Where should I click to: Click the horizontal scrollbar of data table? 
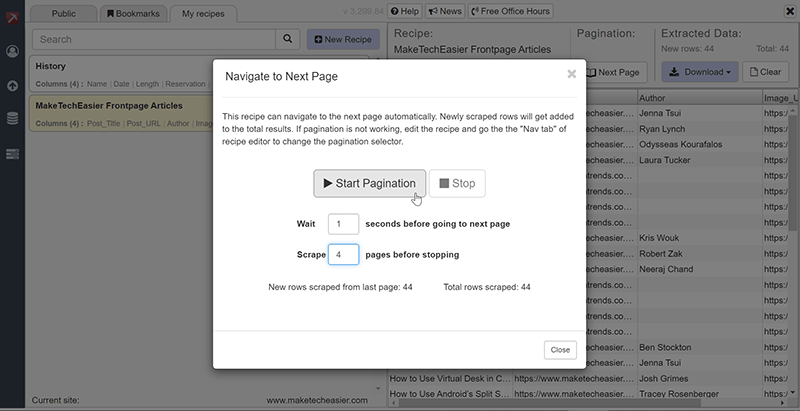549,403
